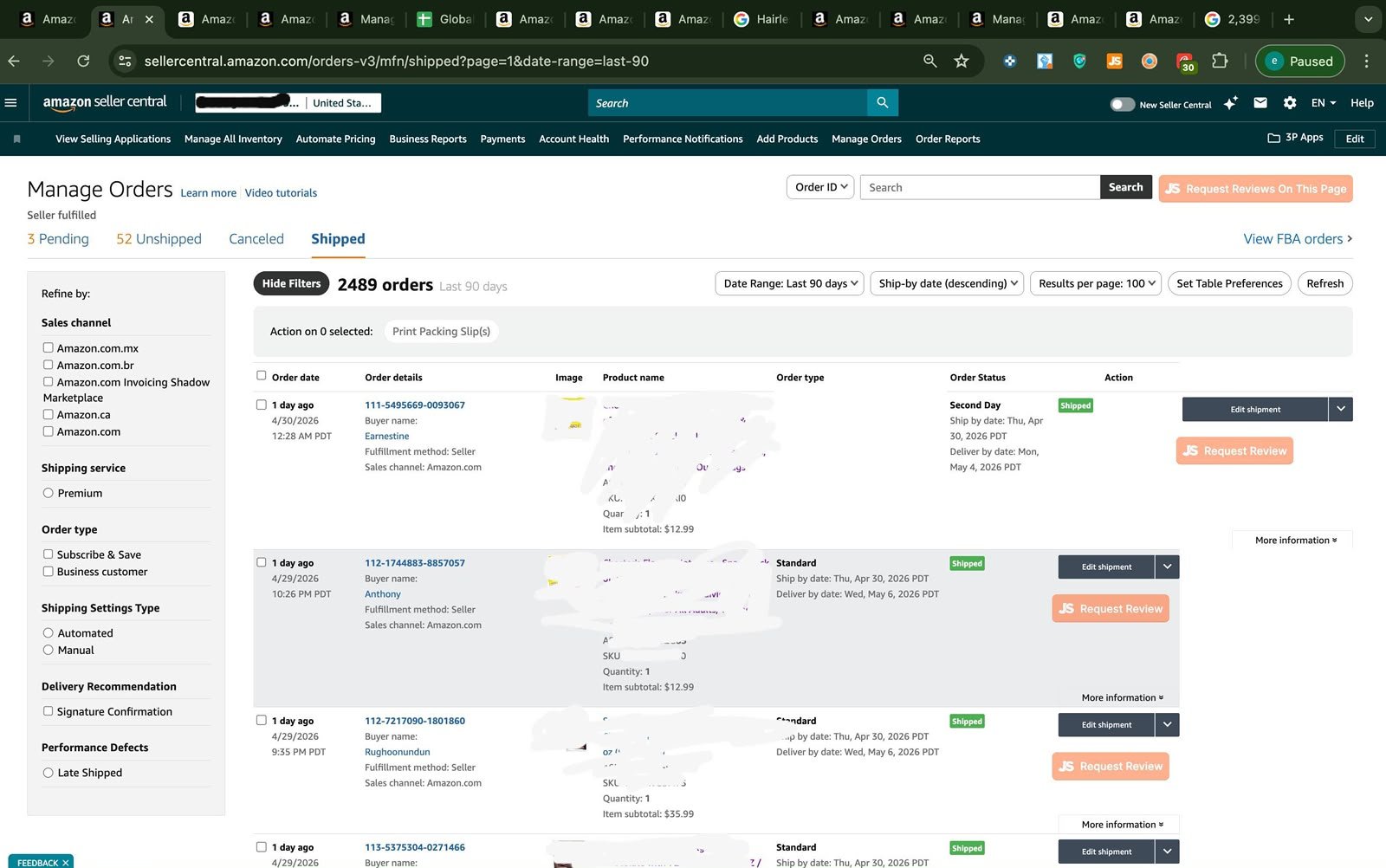Open the Ship-by date (descending) sort dropdown
The height and width of the screenshot is (868, 1386).
(x=947, y=283)
